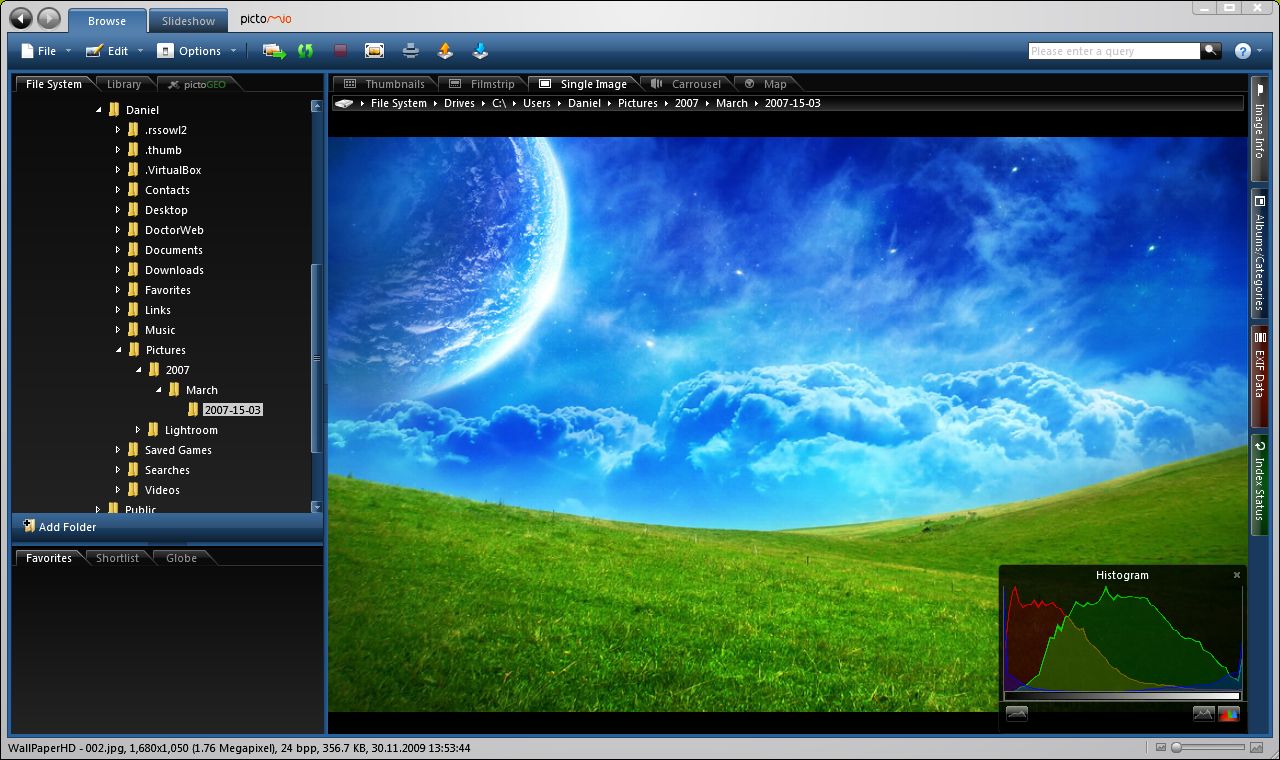
Task: Click Users in the breadcrumb path
Action: [537, 103]
